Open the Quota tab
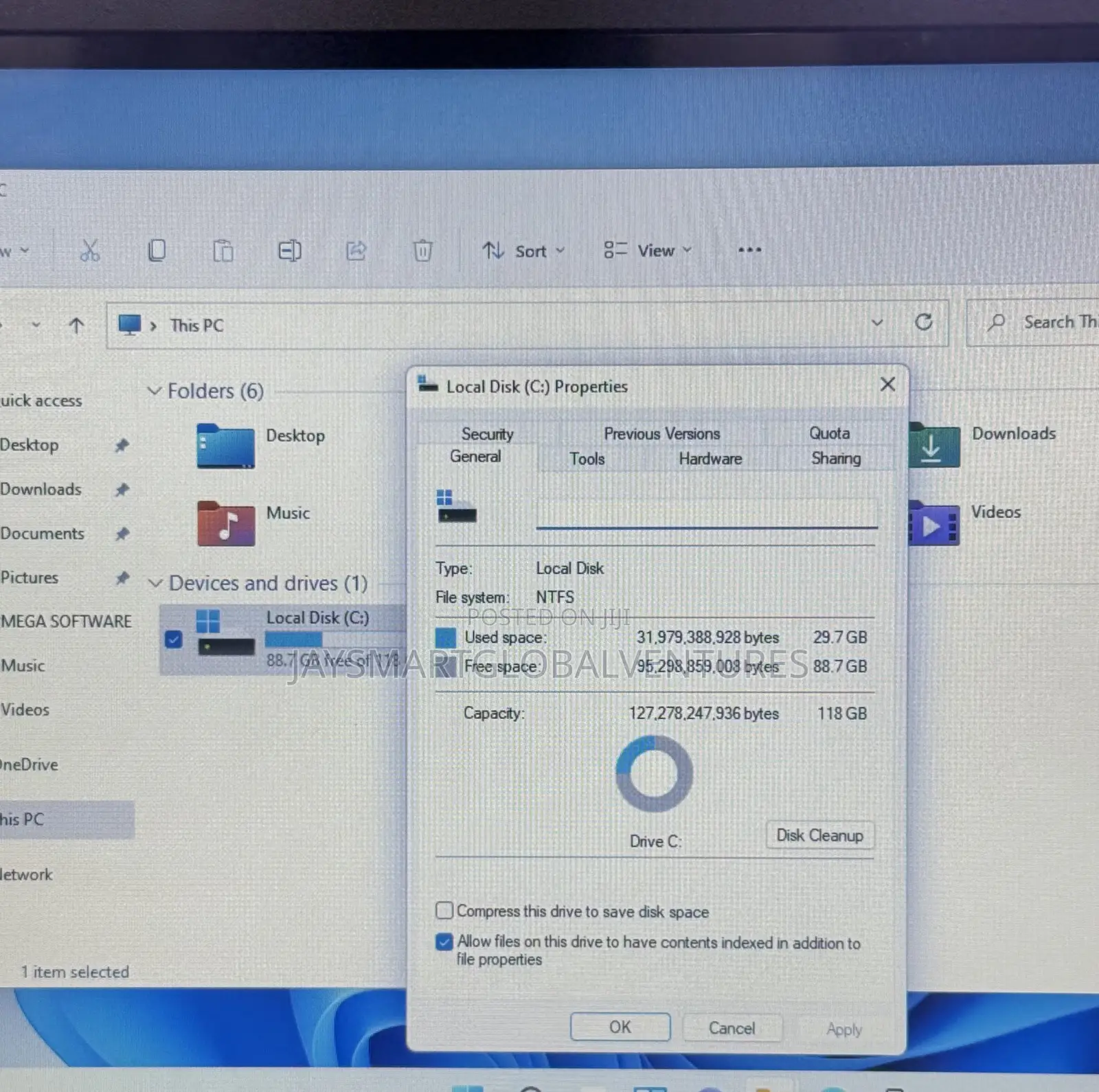Image resolution: width=1099 pixels, height=1092 pixels. tap(829, 433)
